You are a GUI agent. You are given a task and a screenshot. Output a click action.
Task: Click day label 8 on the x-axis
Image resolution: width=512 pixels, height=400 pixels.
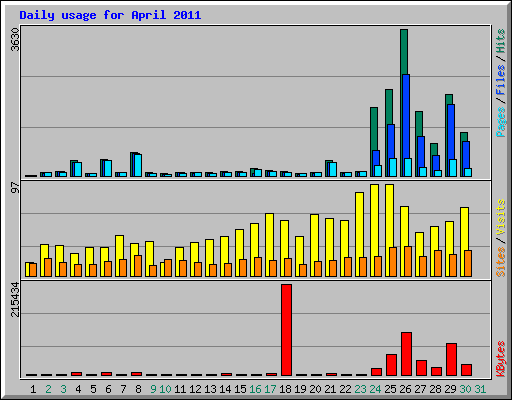[138, 389]
